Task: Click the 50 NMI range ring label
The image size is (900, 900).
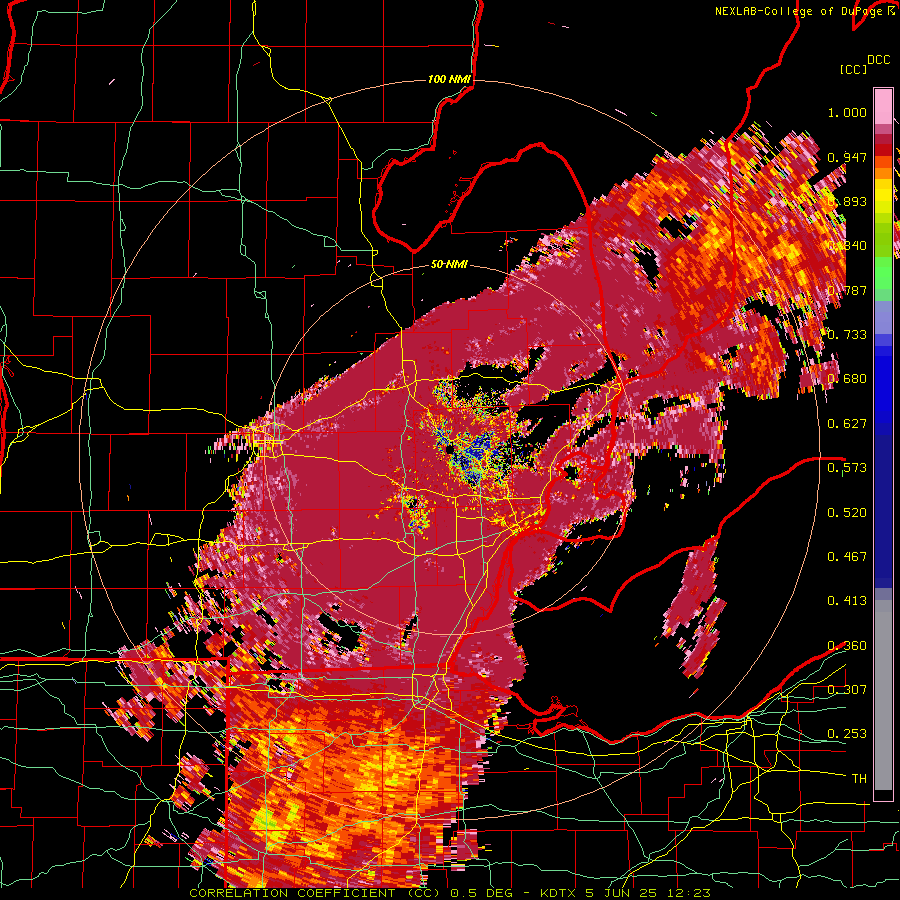Action: [449, 264]
